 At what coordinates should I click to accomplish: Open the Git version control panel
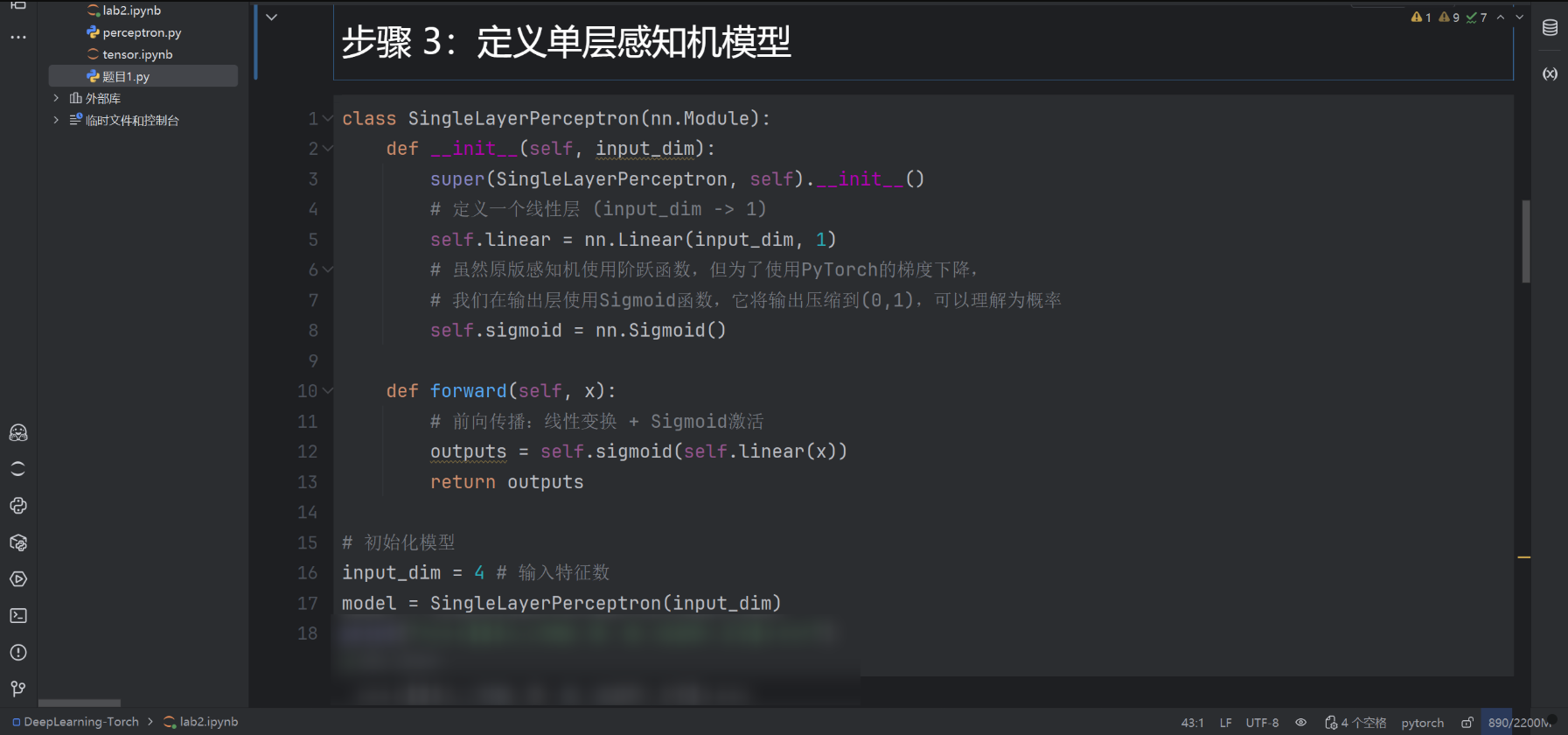coord(18,689)
